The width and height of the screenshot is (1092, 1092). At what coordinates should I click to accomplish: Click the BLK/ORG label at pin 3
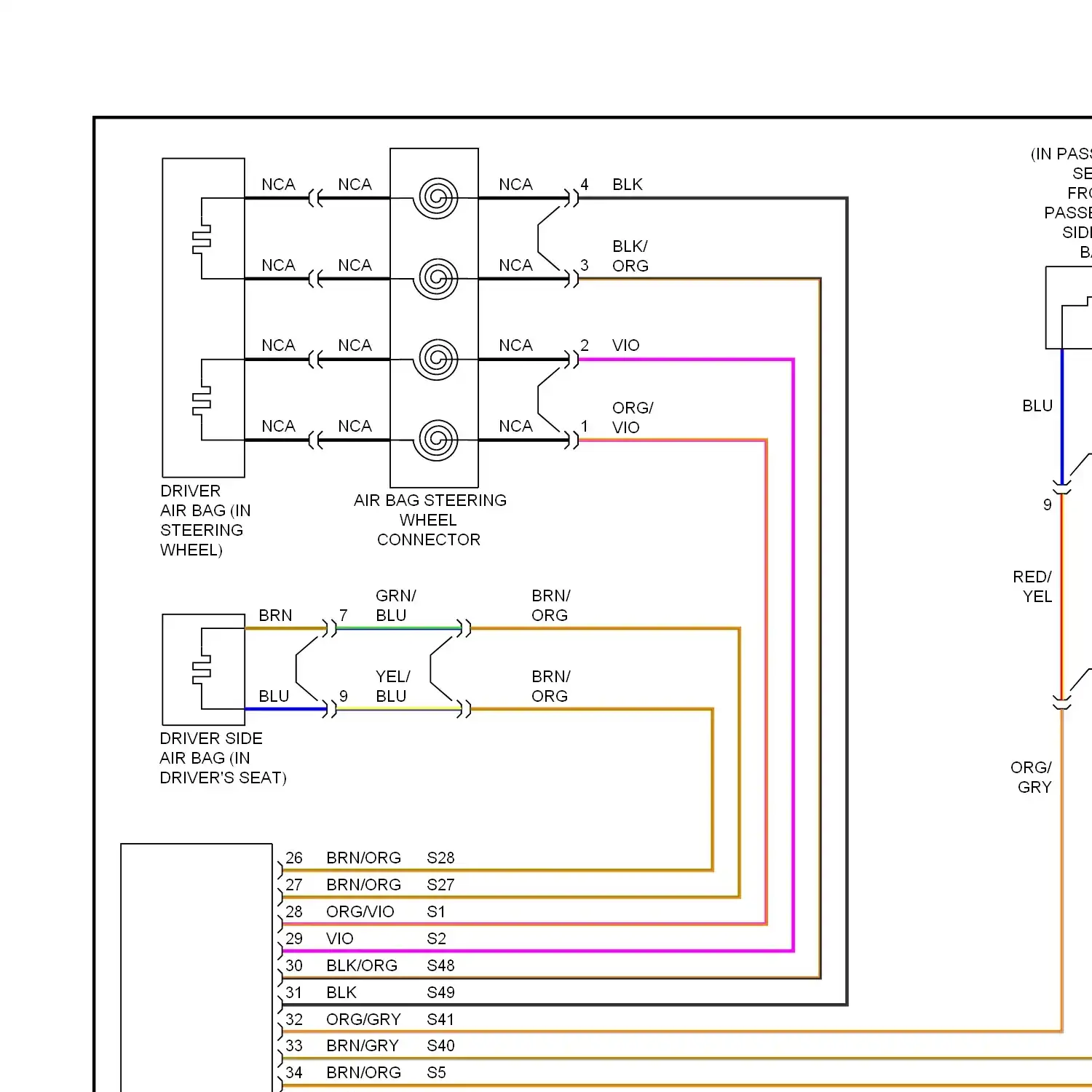coord(630,256)
